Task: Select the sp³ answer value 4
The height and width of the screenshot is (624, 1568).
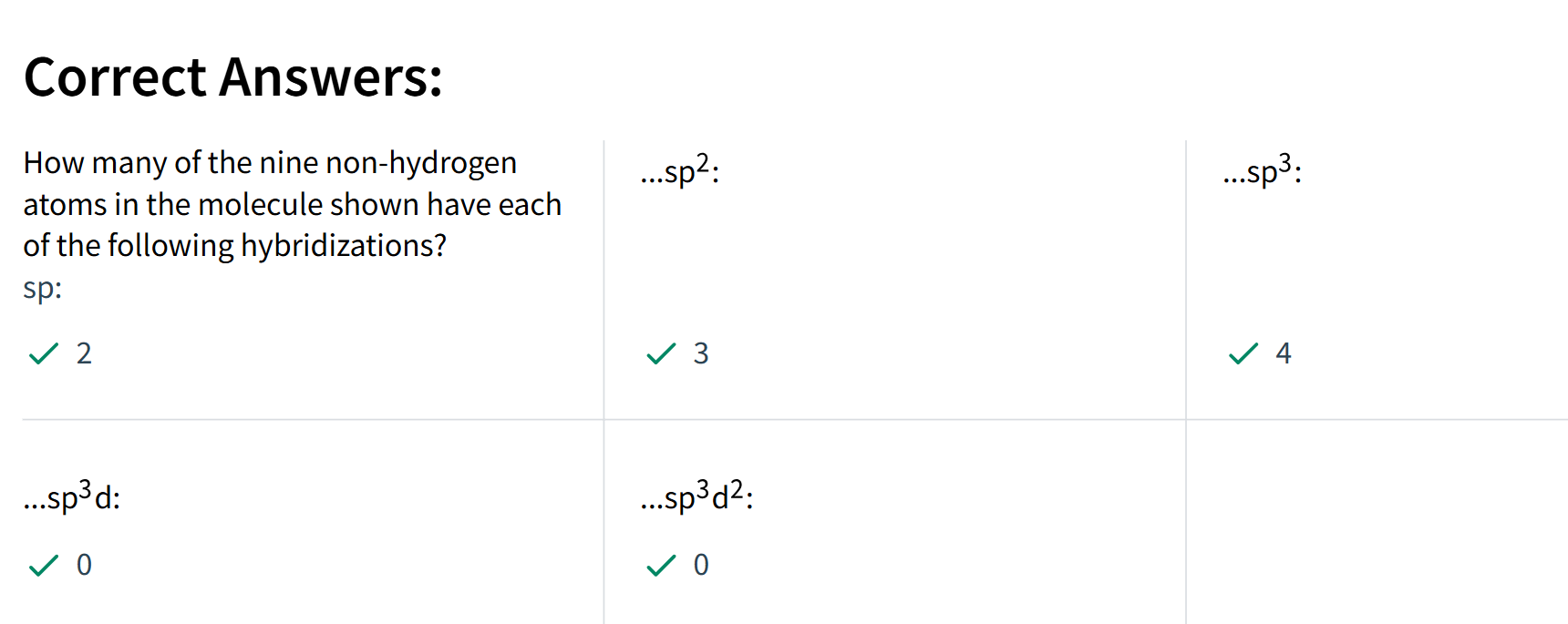Action: [1284, 353]
